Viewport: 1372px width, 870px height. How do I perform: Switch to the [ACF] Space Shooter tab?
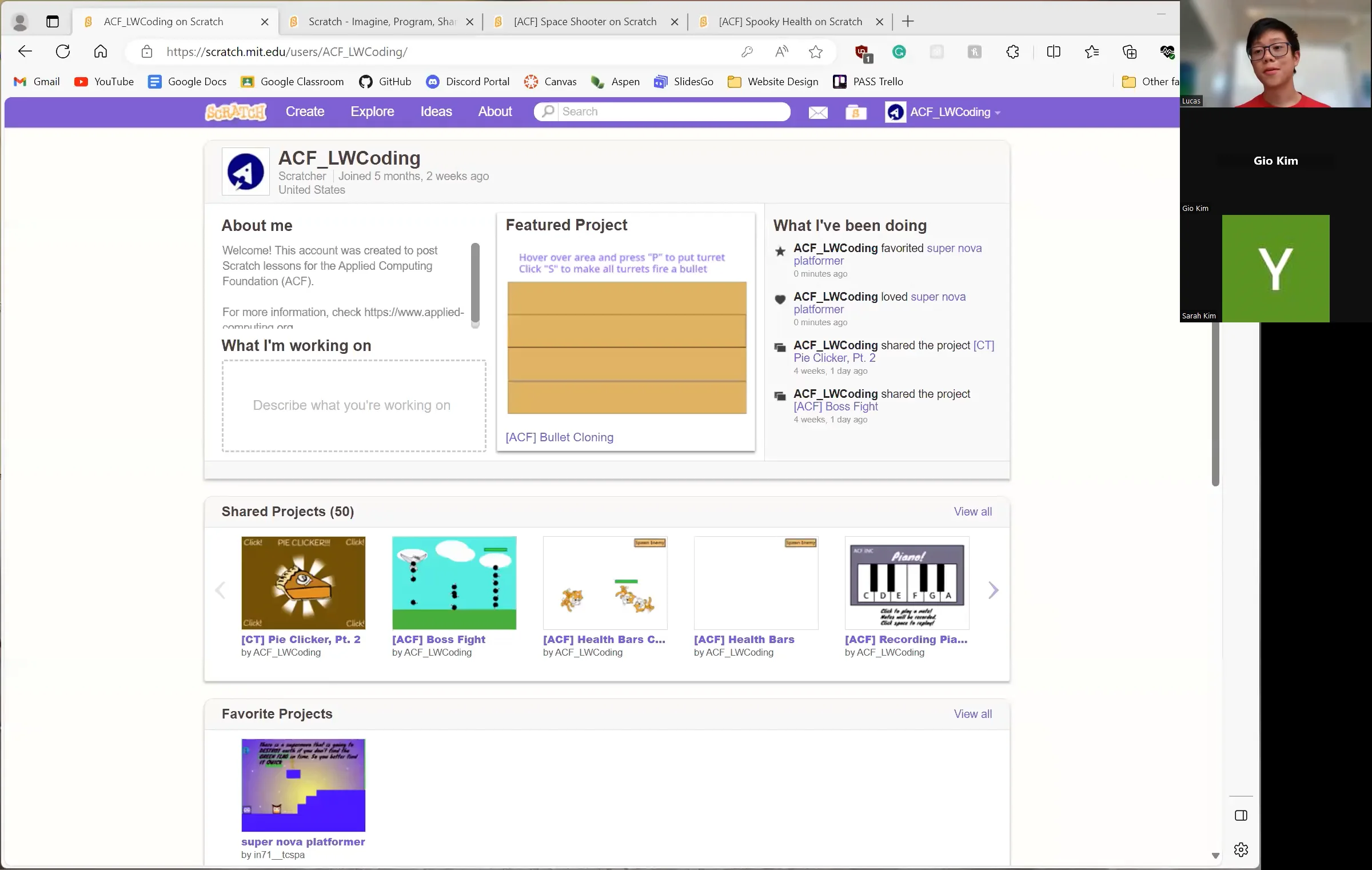585,21
